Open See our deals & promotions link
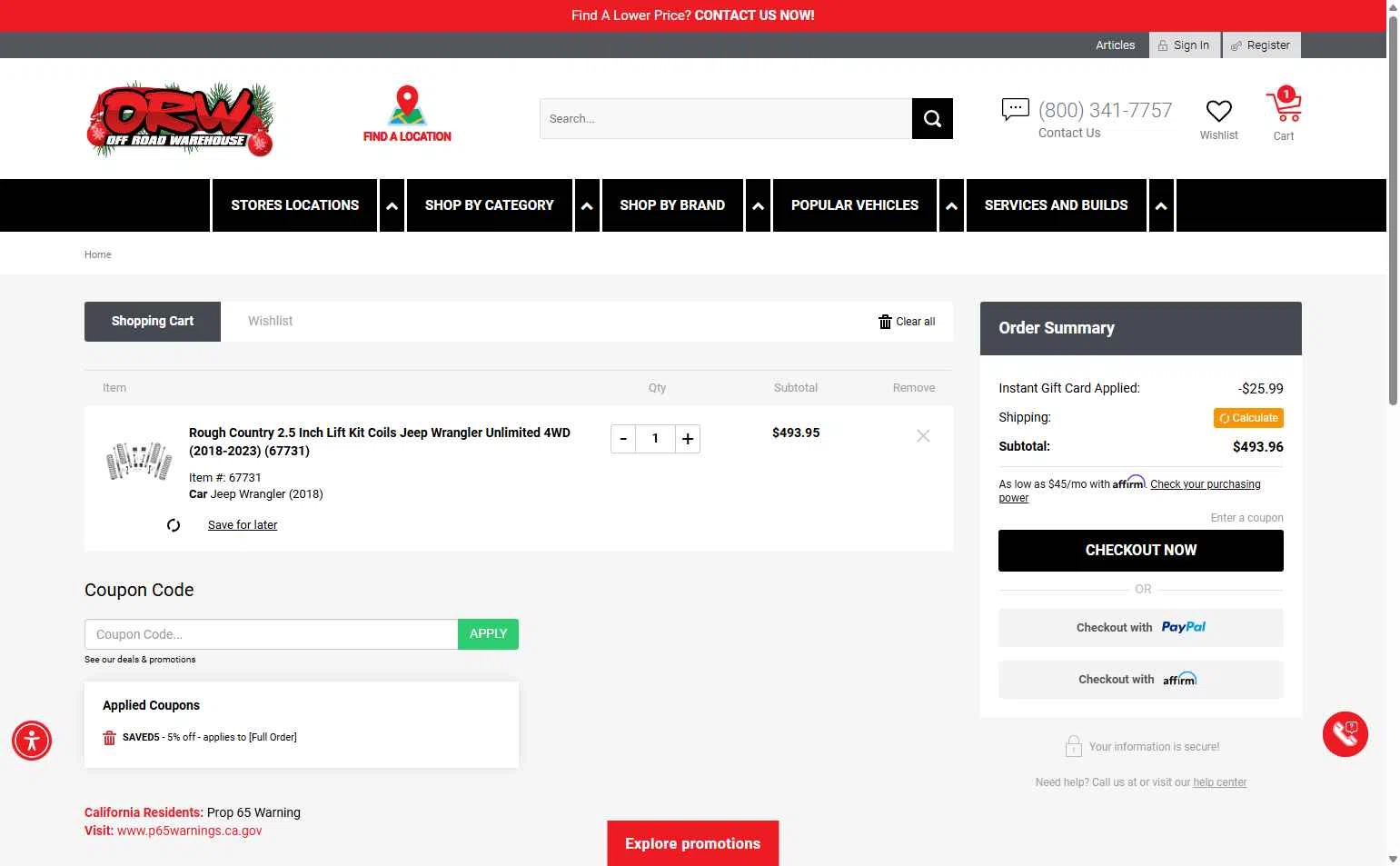This screenshot has height=866, width=1400. pyautogui.click(x=140, y=660)
